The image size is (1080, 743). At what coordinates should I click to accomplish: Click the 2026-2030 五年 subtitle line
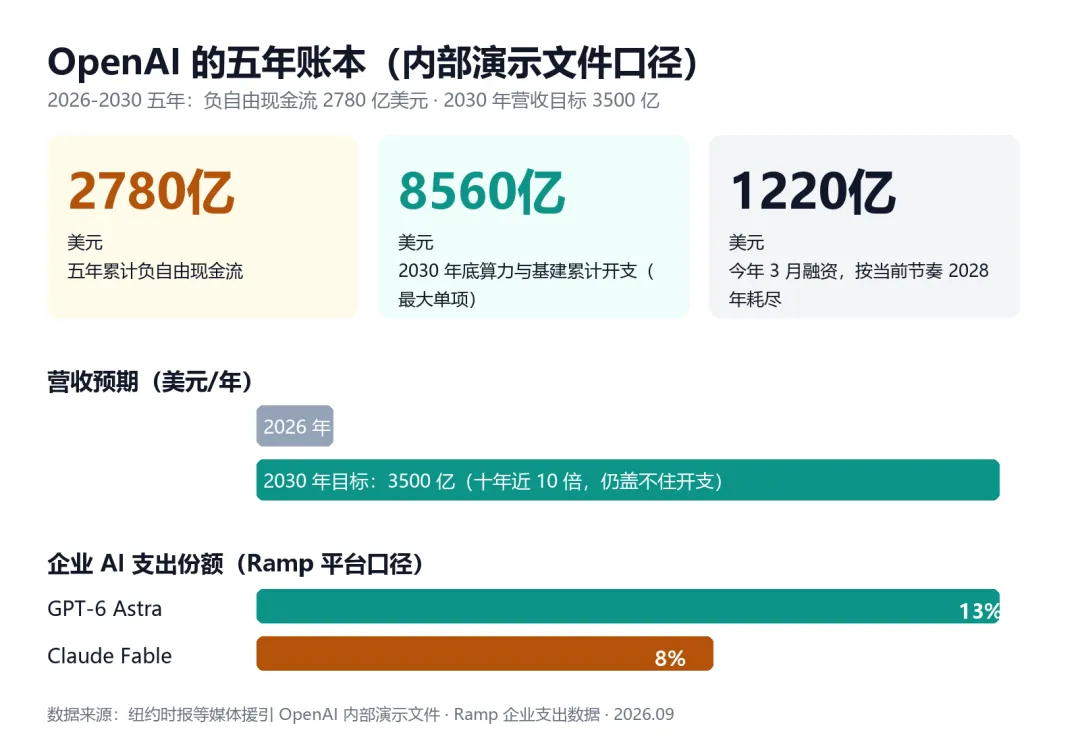(353, 101)
